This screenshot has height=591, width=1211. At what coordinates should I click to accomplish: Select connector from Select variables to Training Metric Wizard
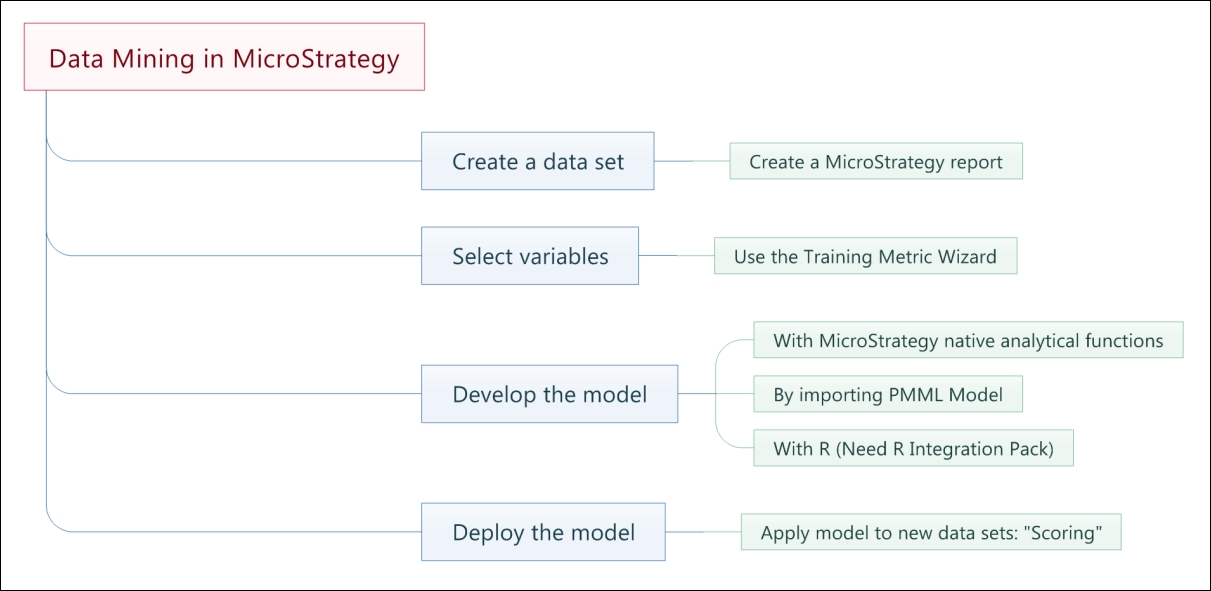pyautogui.click(x=676, y=256)
